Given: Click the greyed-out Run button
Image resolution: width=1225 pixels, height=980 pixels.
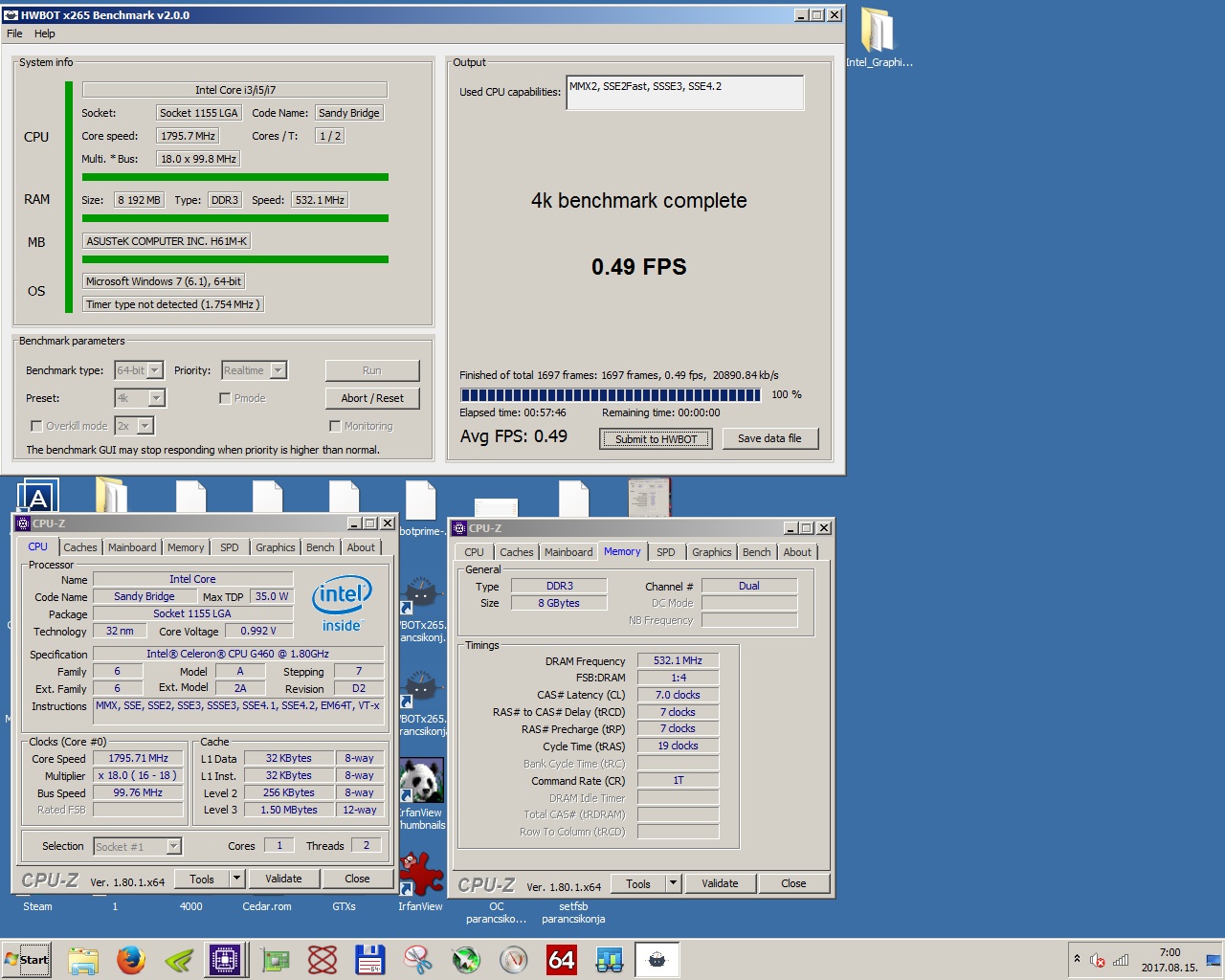Looking at the screenshot, I should click(372, 370).
